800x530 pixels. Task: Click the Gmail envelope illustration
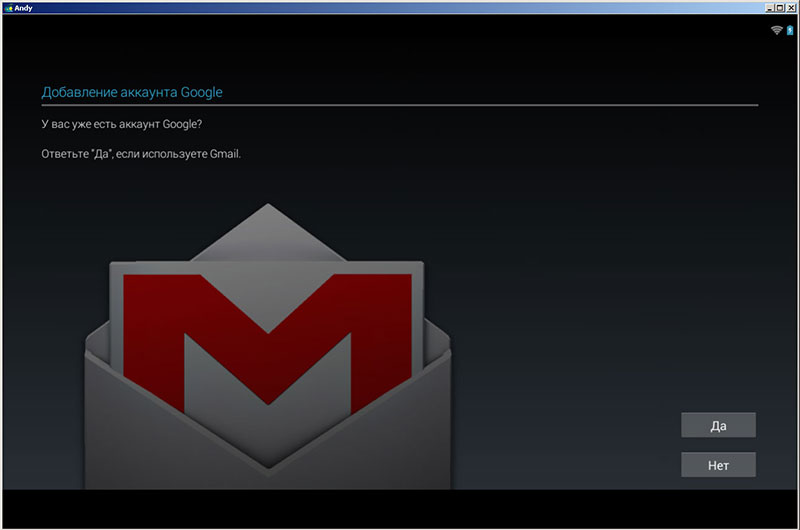(x=268, y=346)
